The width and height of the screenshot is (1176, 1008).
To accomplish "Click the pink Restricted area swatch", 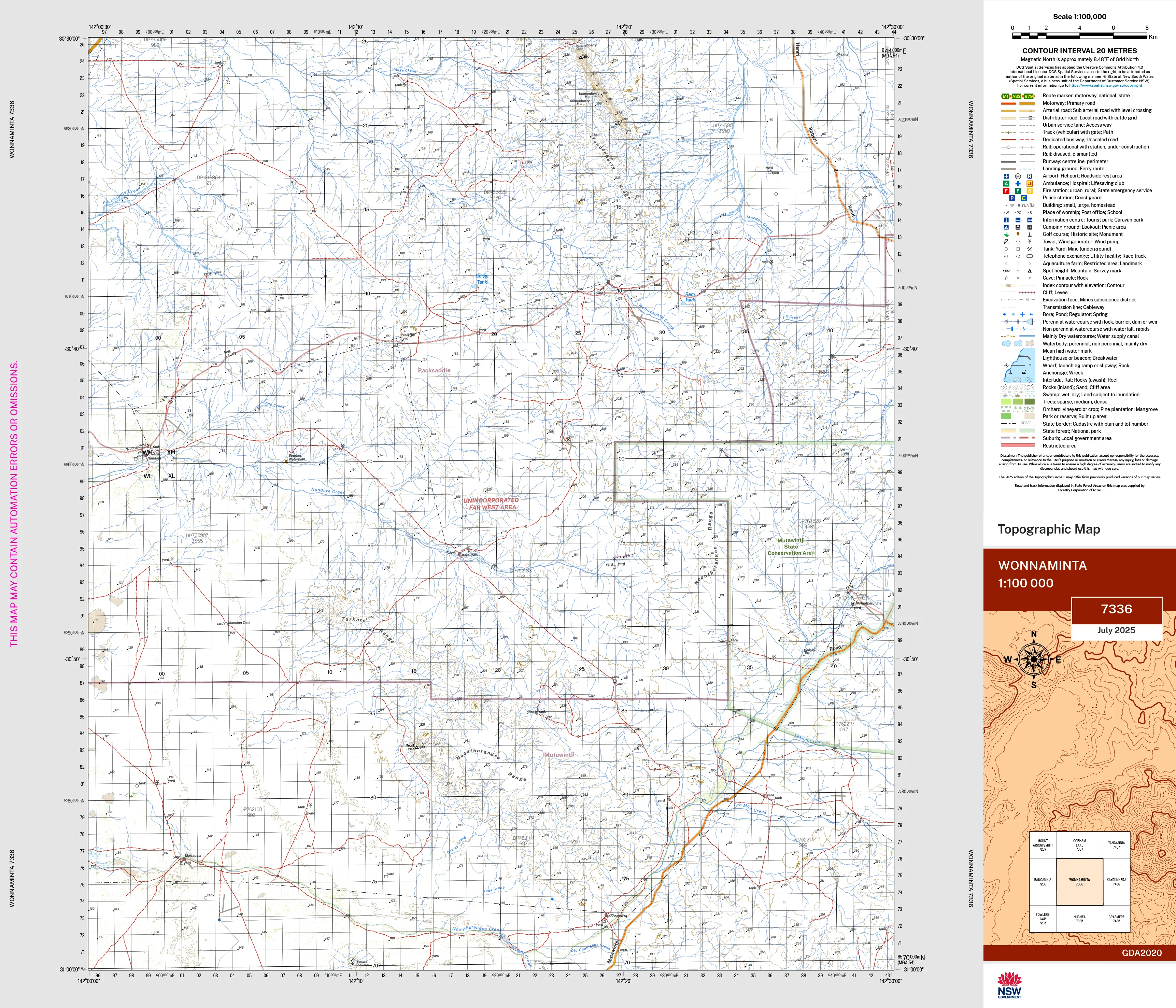I will (1018, 445).
